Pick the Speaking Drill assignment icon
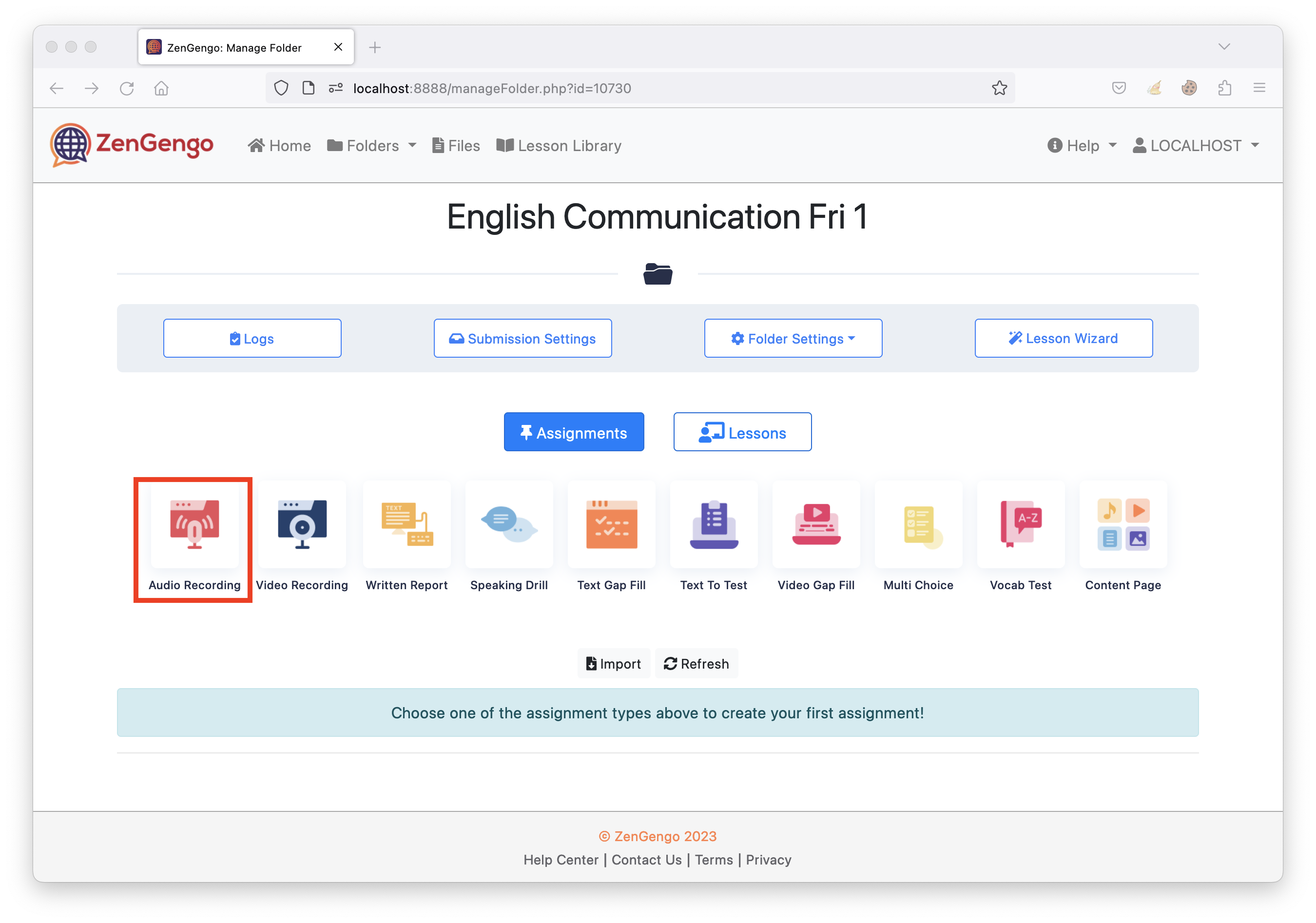Image resolution: width=1316 pixels, height=923 pixels. [x=509, y=525]
